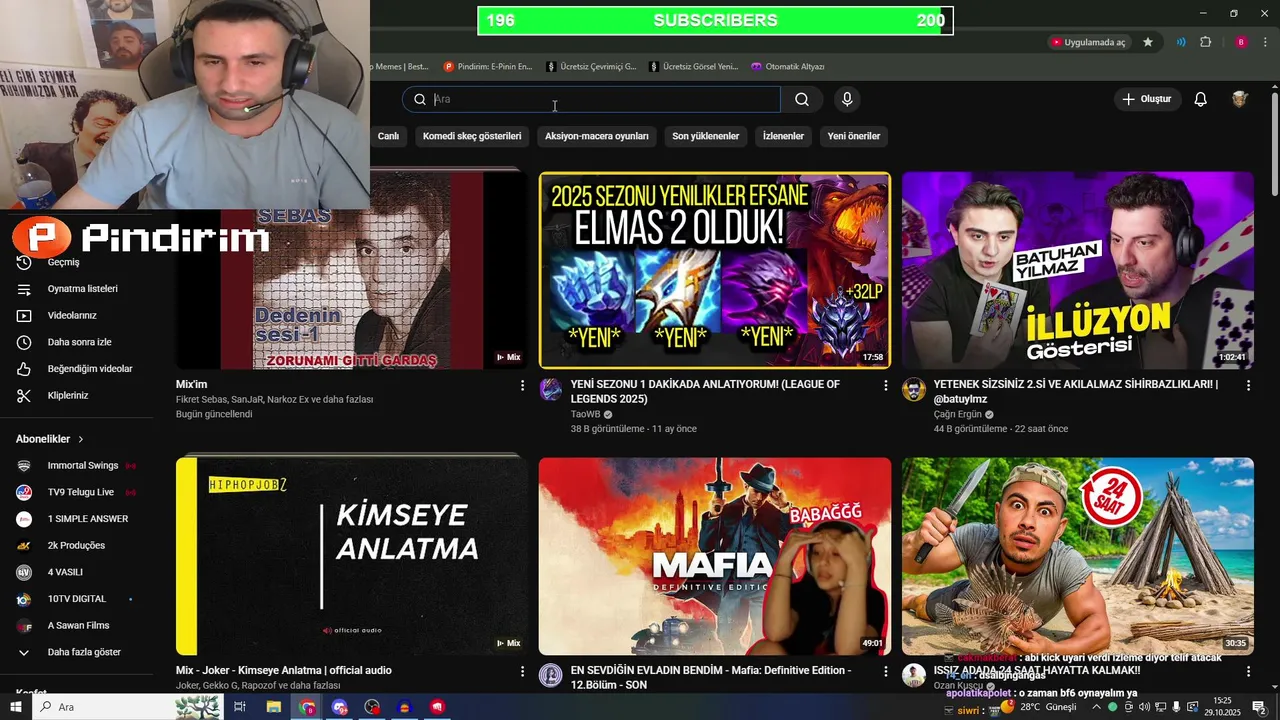Click the YouTube search magnifier button

click(x=802, y=99)
